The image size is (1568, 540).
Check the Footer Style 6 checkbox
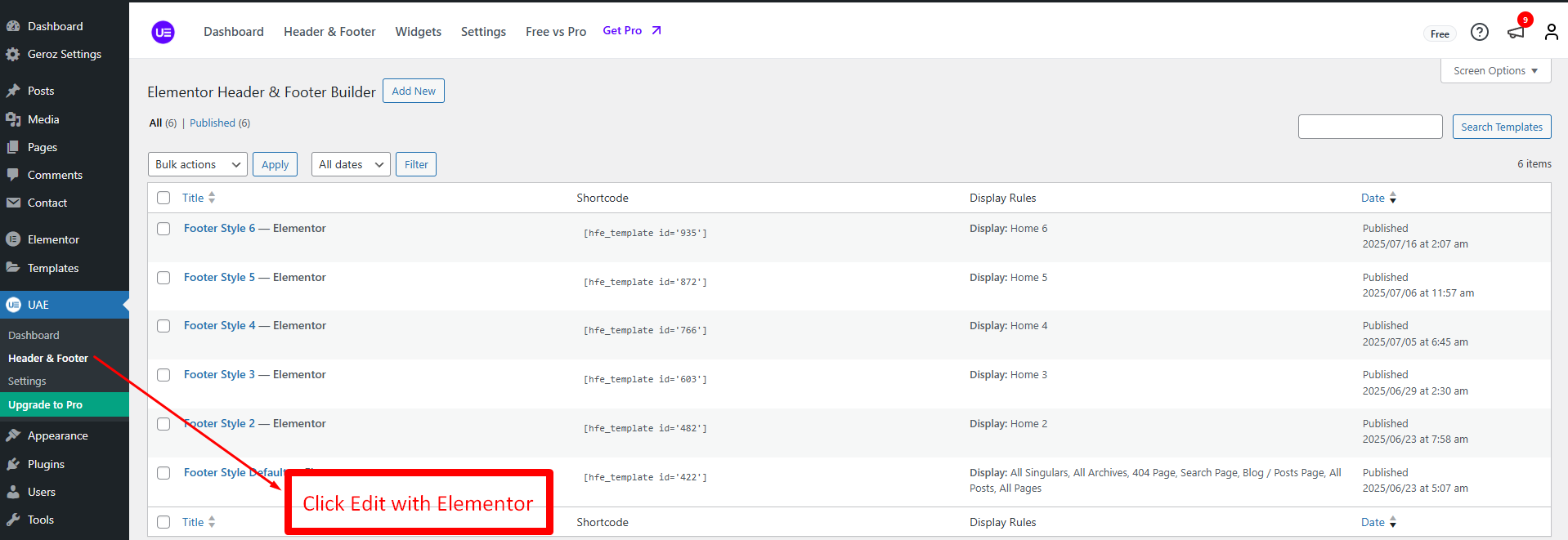(x=164, y=229)
